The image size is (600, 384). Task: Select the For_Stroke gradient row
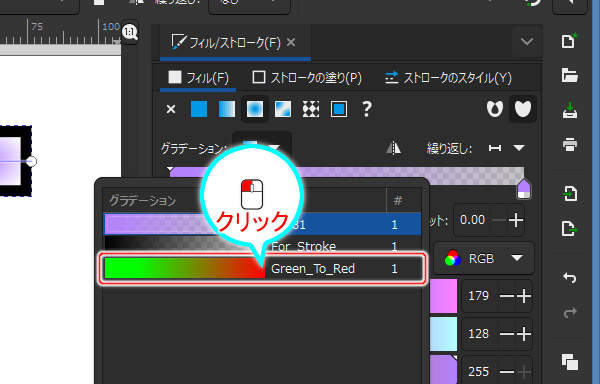click(x=262, y=246)
